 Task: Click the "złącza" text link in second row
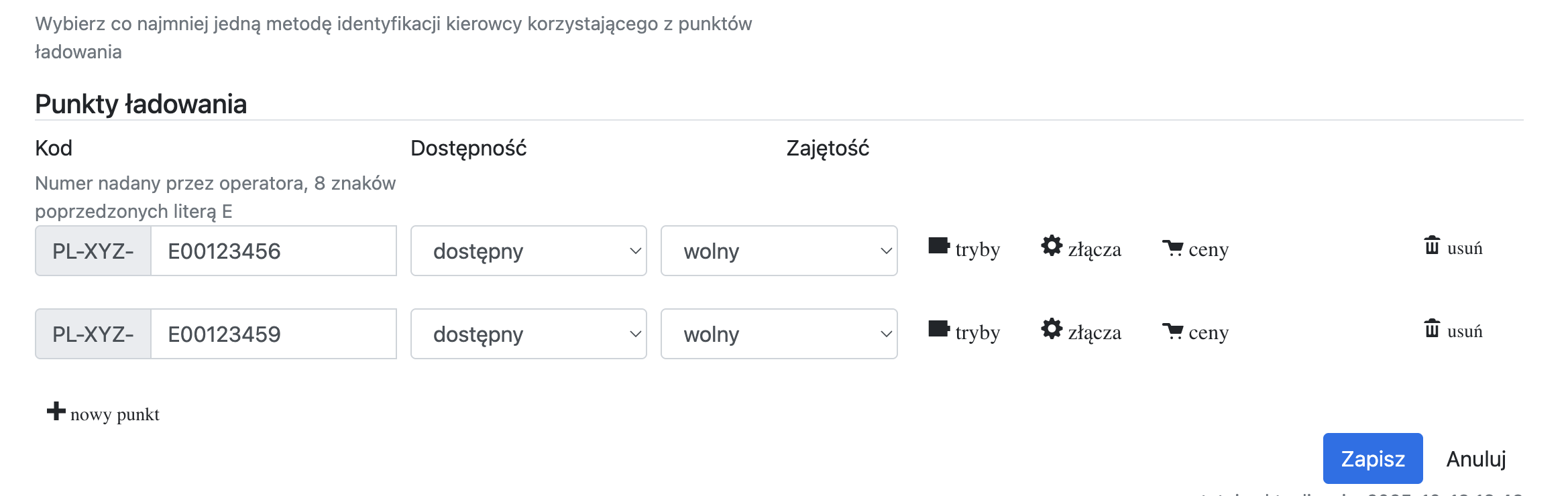click(x=1095, y=332)
